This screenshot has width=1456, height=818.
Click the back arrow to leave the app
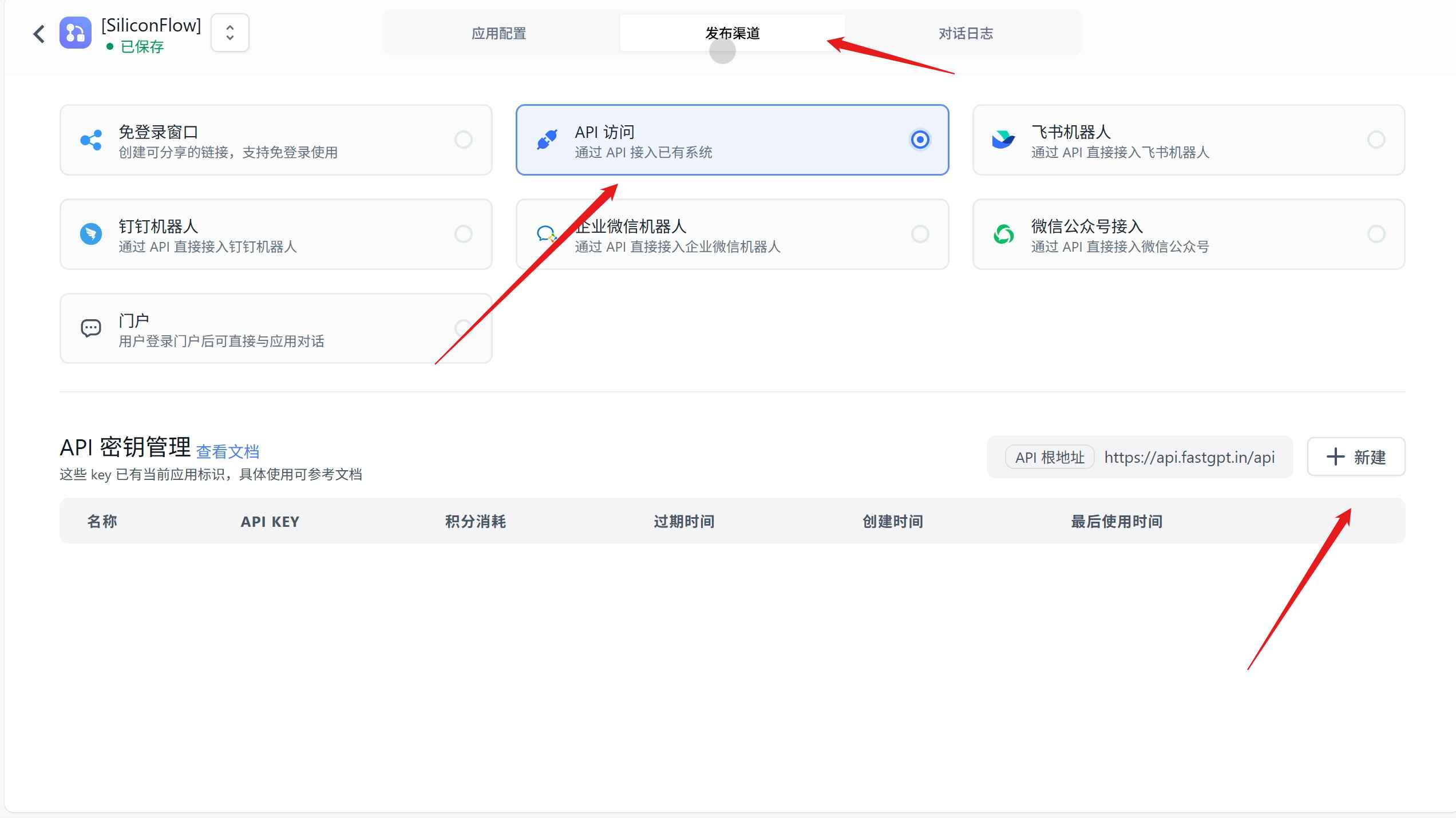point(38,34)
